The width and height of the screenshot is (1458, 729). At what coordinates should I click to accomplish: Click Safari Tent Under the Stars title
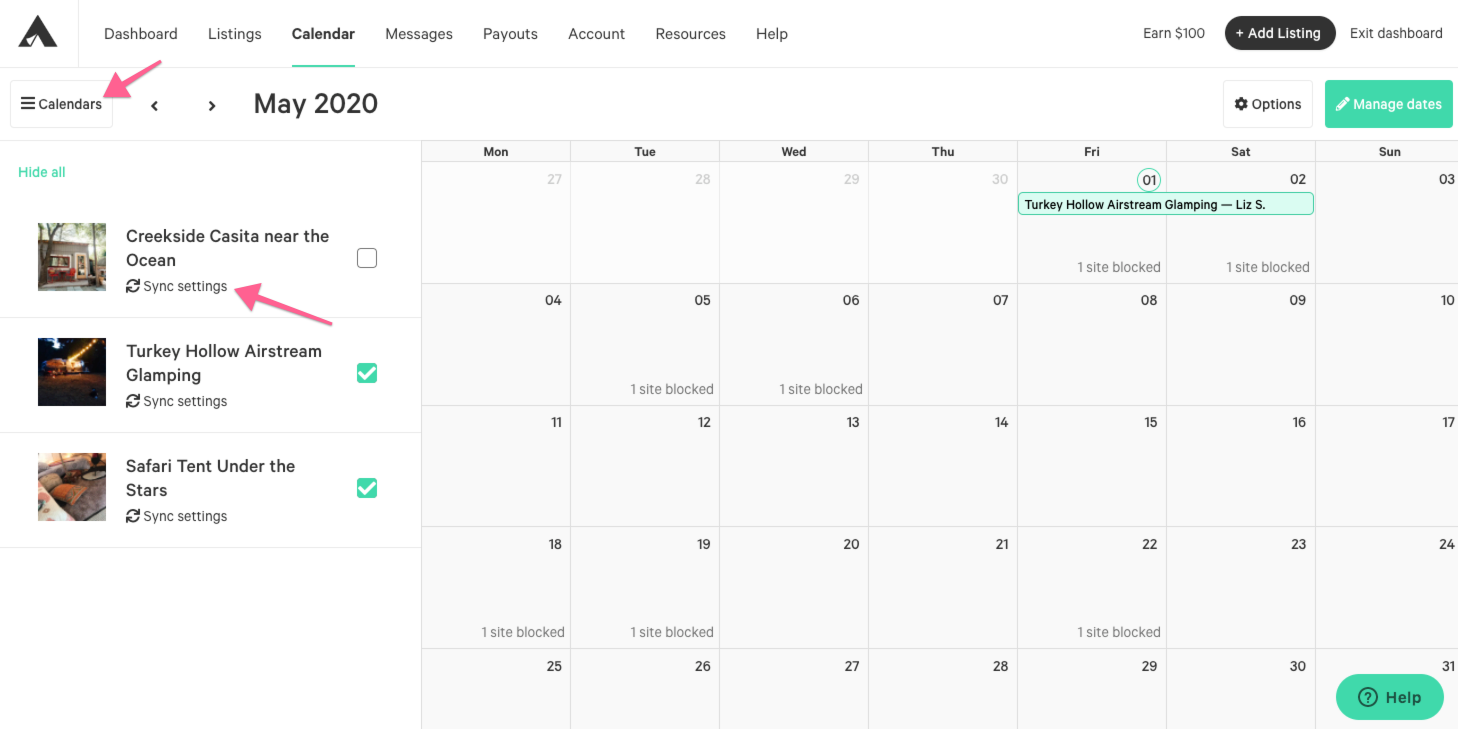click(211, 478)
